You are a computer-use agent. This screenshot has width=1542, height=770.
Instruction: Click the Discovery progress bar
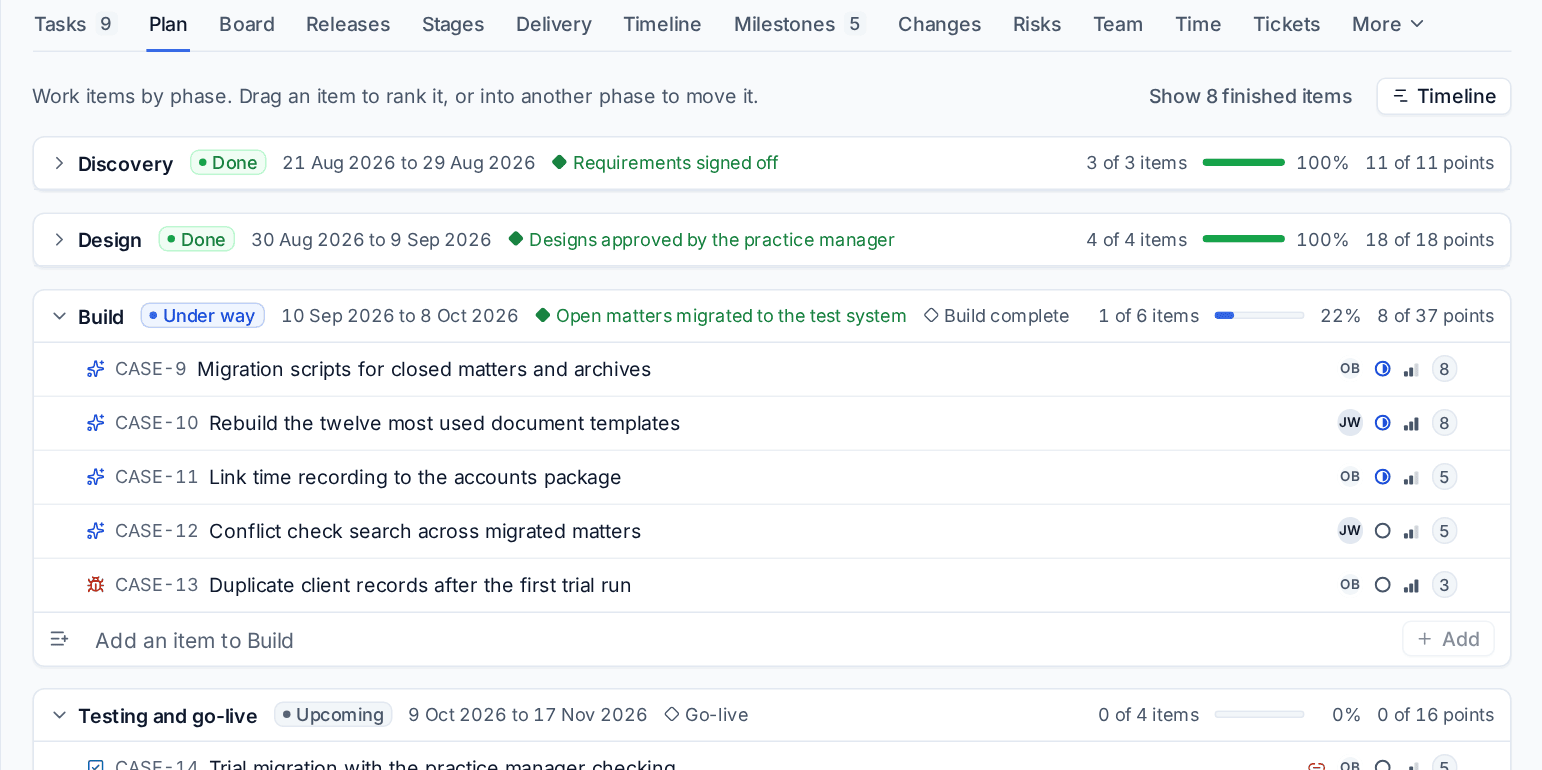[x=1244, y=163]
